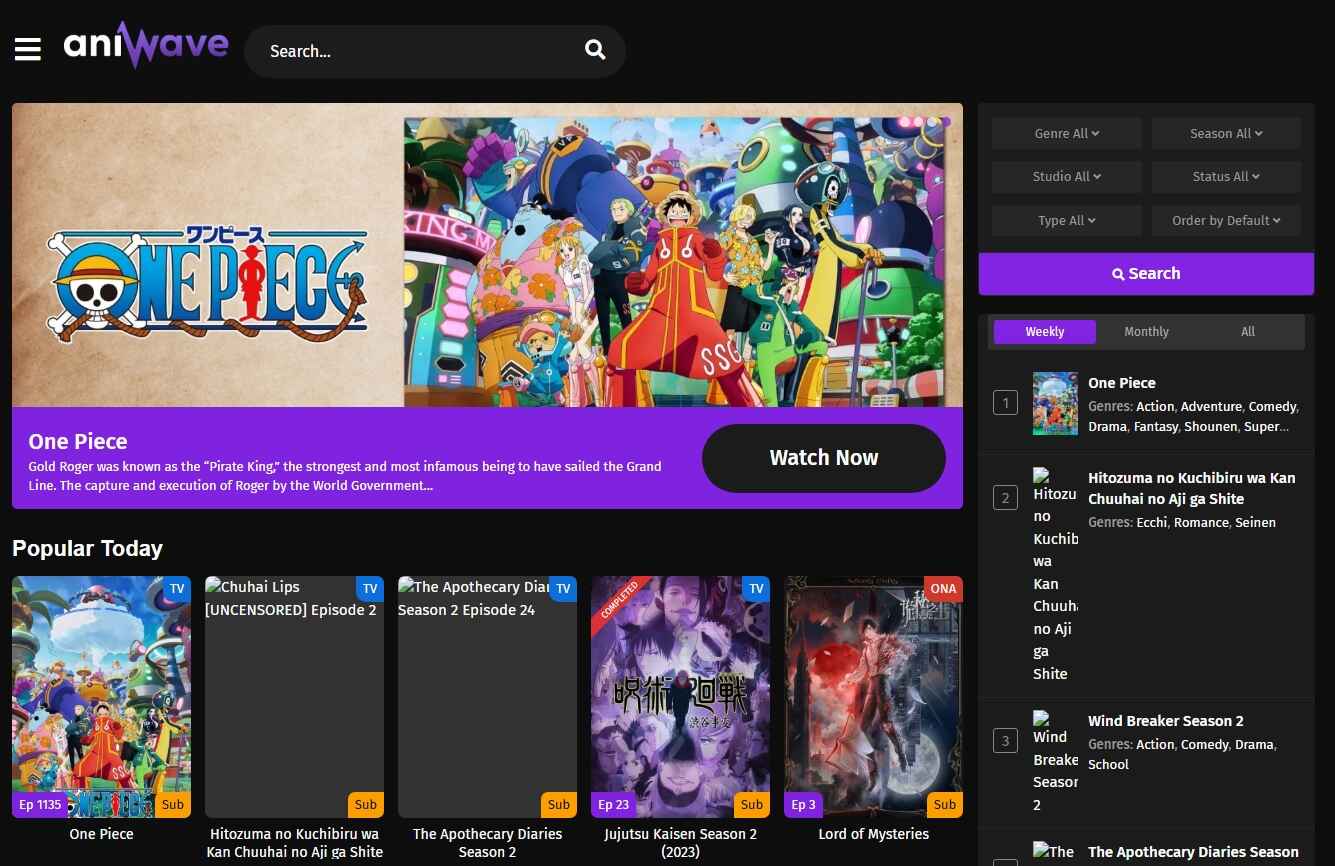Click the Seinen genre link
Image resolution: width=1335 pixels, height=866 pixels.
[x=1255, y=522]
